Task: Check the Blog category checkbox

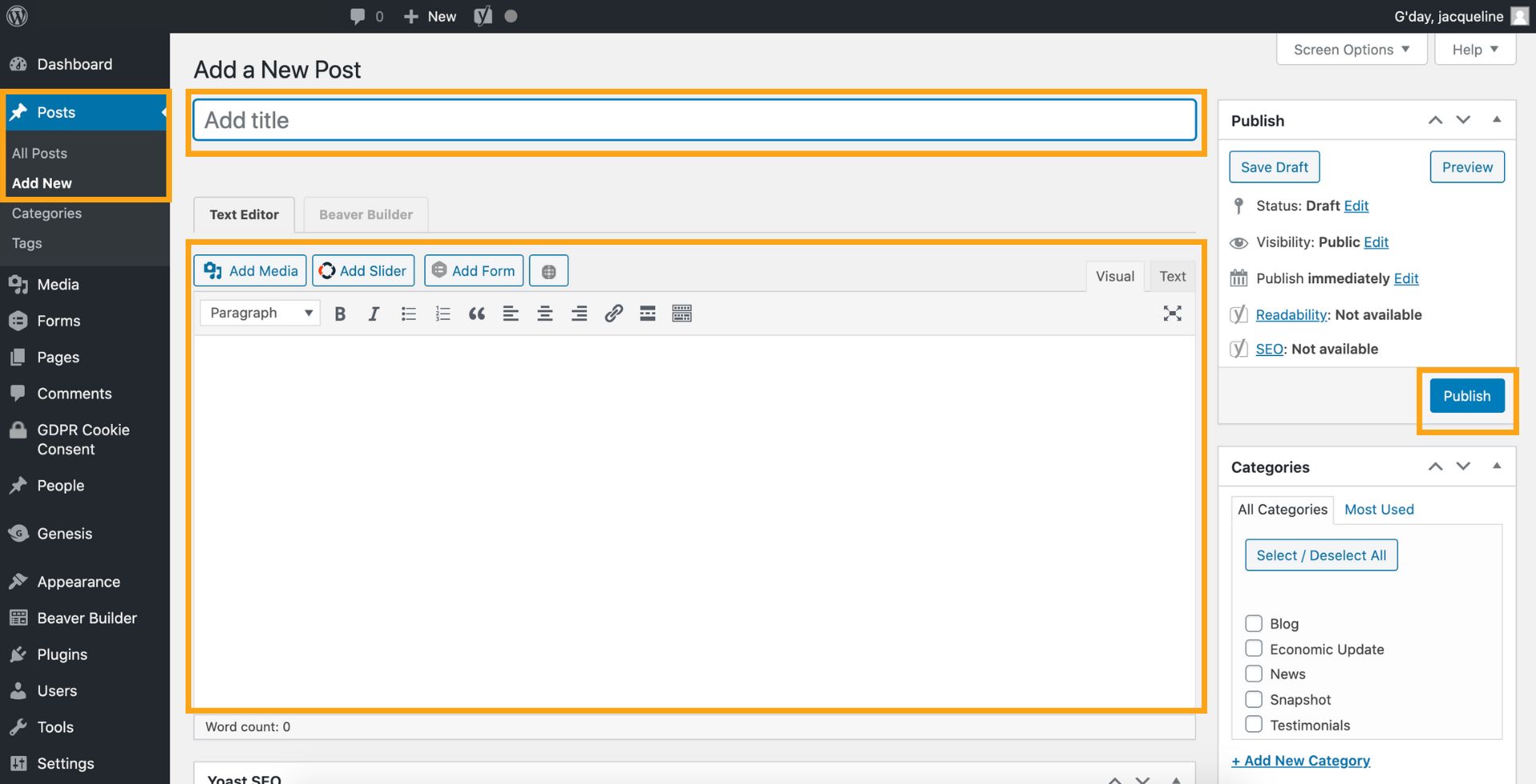Action: (x=1254, y=623)
